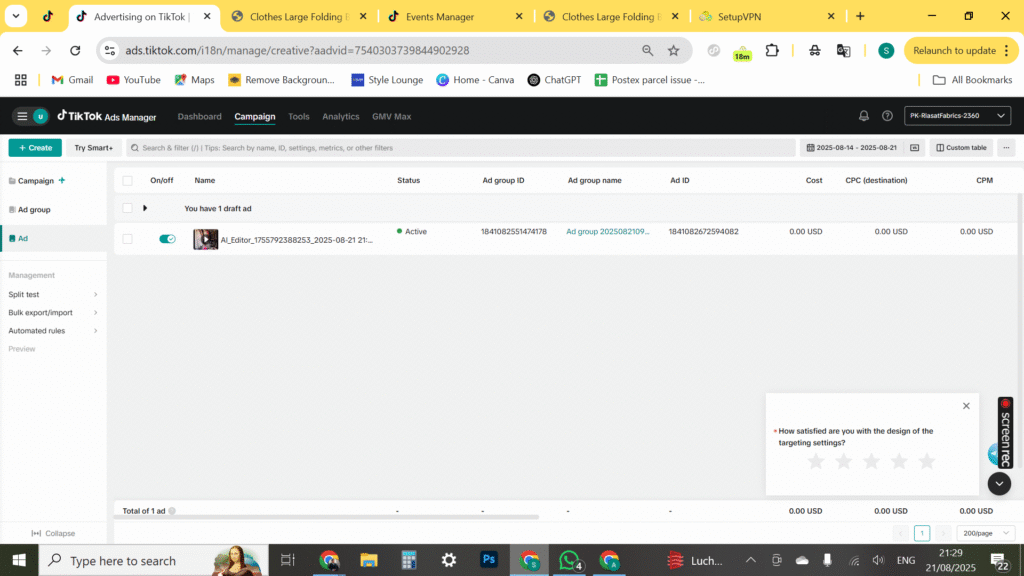Click the plus icon beside Campaign
Viewport: 1024px width, 576px height.
(62, 180)
